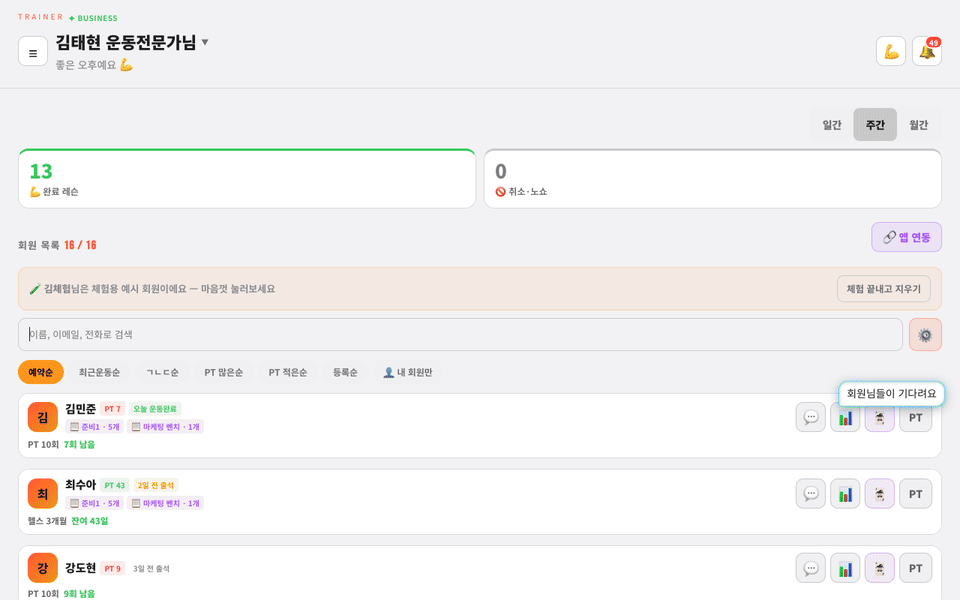Open 준비1 · 5개 tag on 최수아
Viewport: 960px width, 600px height.
coord(94,503)
